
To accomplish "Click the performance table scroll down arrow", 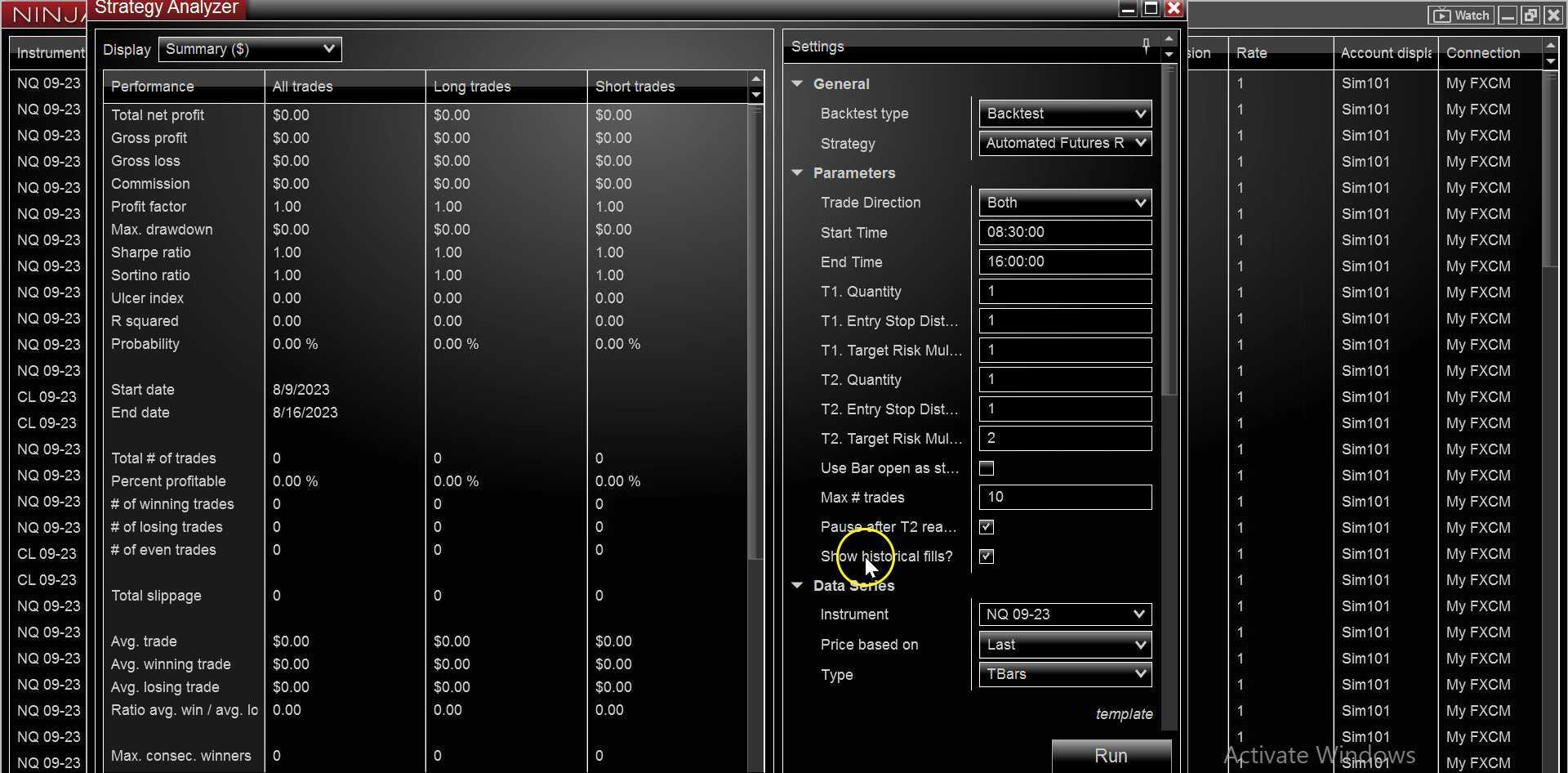I will click(756, 95).
